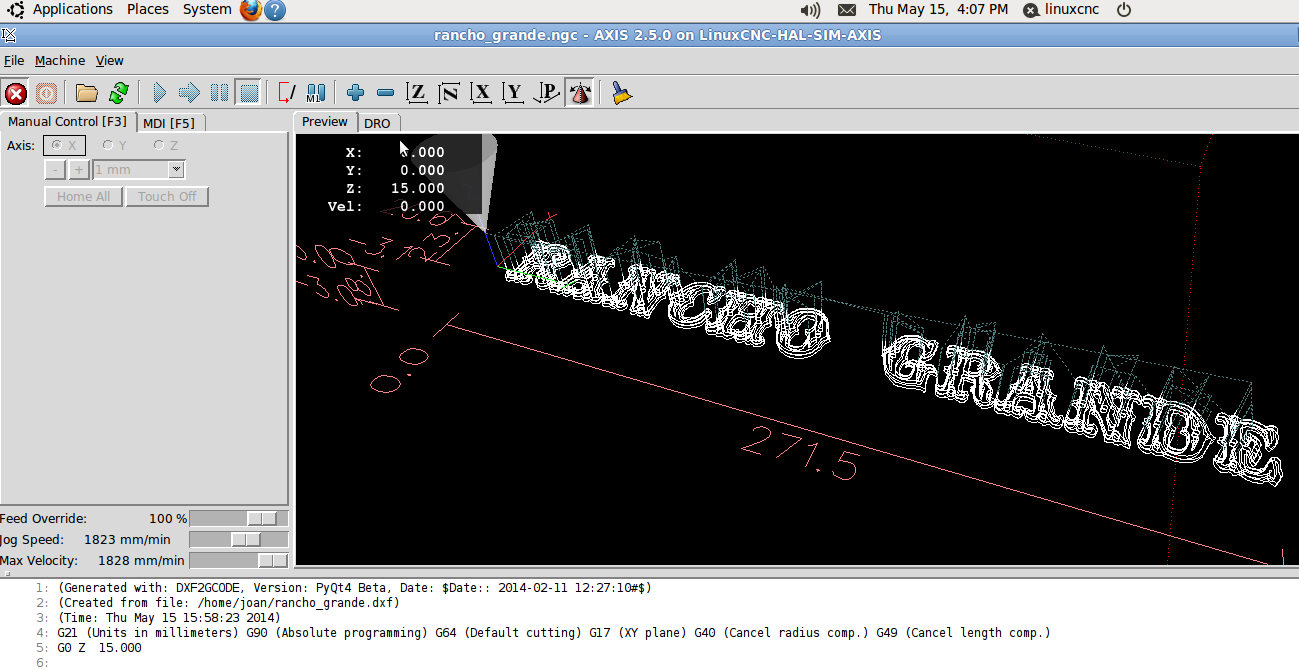1299x670 pixels.
Task: Toggle the machine power icon
Action: tap(46, 94)
